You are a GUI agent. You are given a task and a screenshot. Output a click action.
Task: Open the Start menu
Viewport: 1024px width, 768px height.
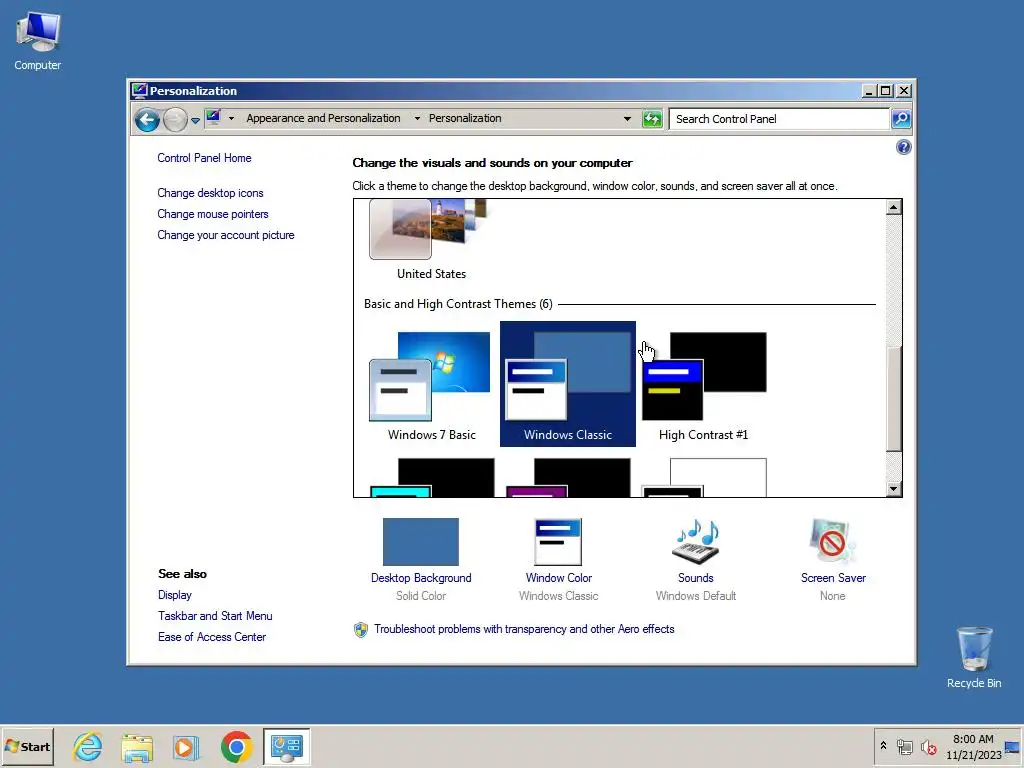[x=27, y=746]
